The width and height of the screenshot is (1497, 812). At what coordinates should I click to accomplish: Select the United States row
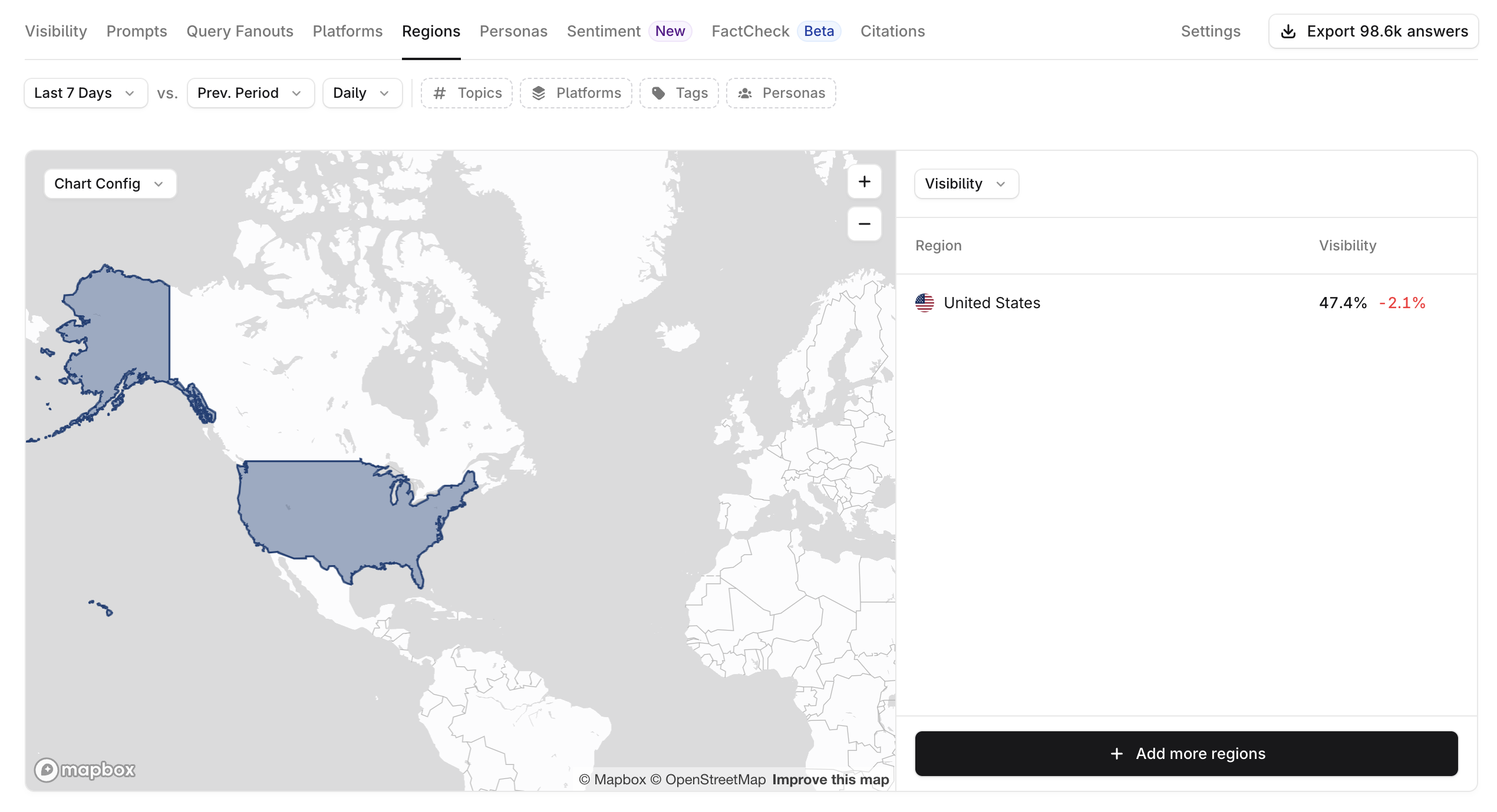[x=1186, y=303]
